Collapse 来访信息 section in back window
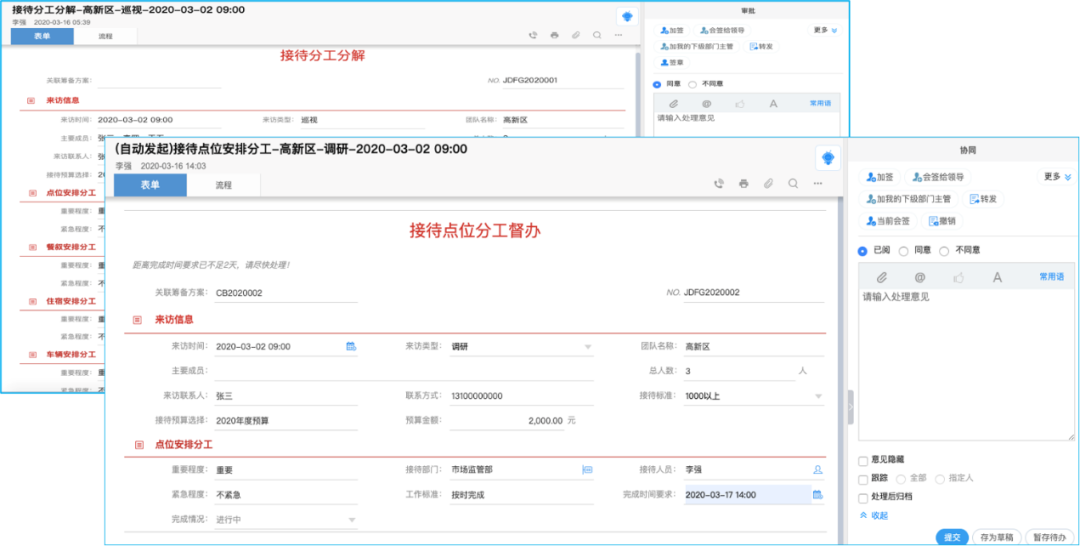This screenshot has width=1080, height=546. click(30, 101)
